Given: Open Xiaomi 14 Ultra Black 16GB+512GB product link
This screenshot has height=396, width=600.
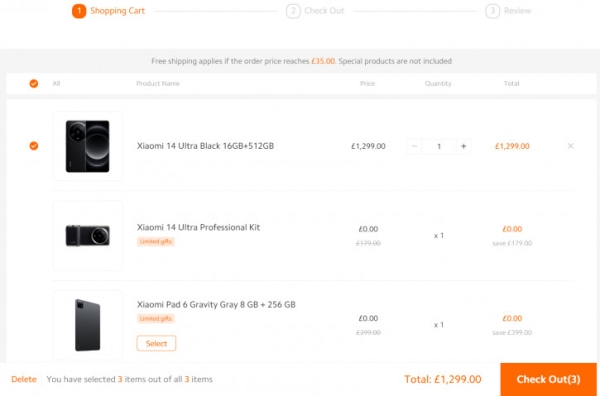Looking at the screenshot, I should click(205, 146).
